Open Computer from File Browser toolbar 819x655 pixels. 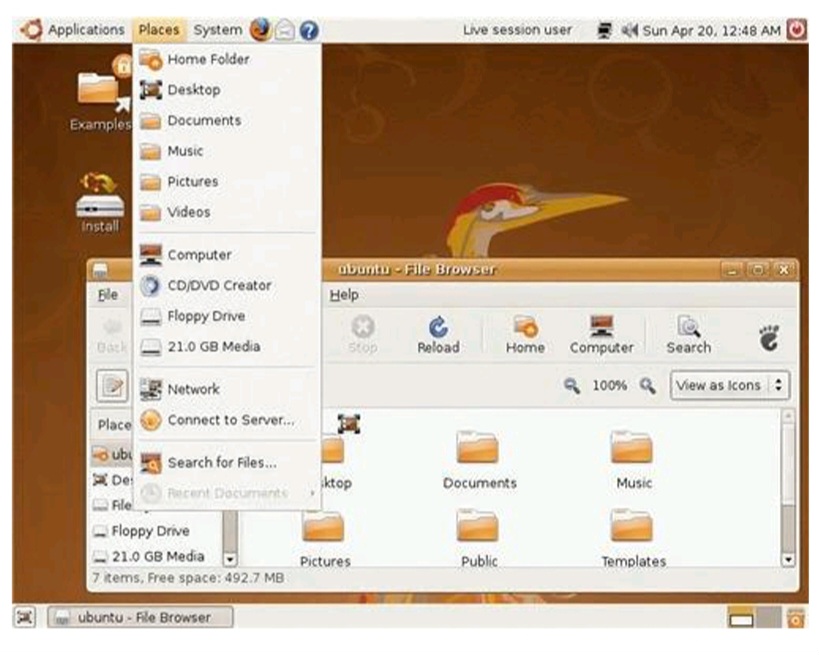coord(602,334)
